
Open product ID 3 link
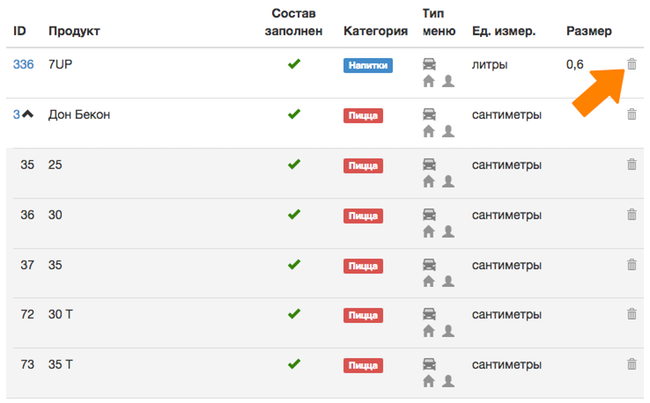pos(17,114)
